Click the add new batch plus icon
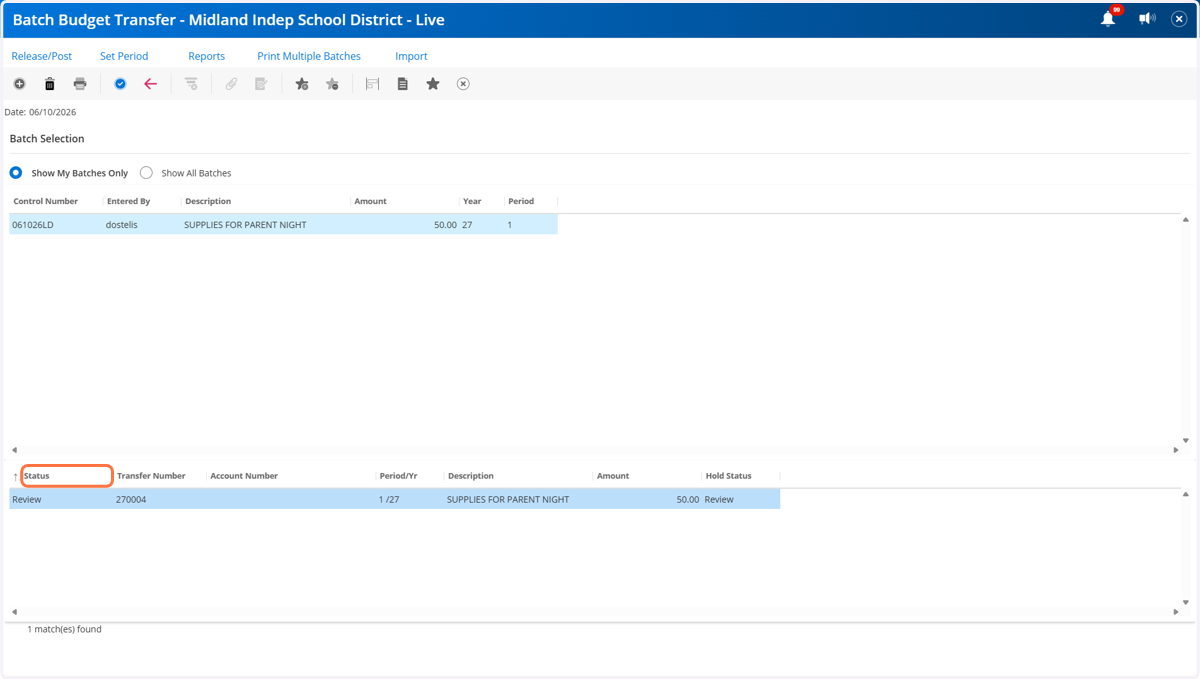Image resolution: width=1200 pixels, height=679 pixels. 19,84
